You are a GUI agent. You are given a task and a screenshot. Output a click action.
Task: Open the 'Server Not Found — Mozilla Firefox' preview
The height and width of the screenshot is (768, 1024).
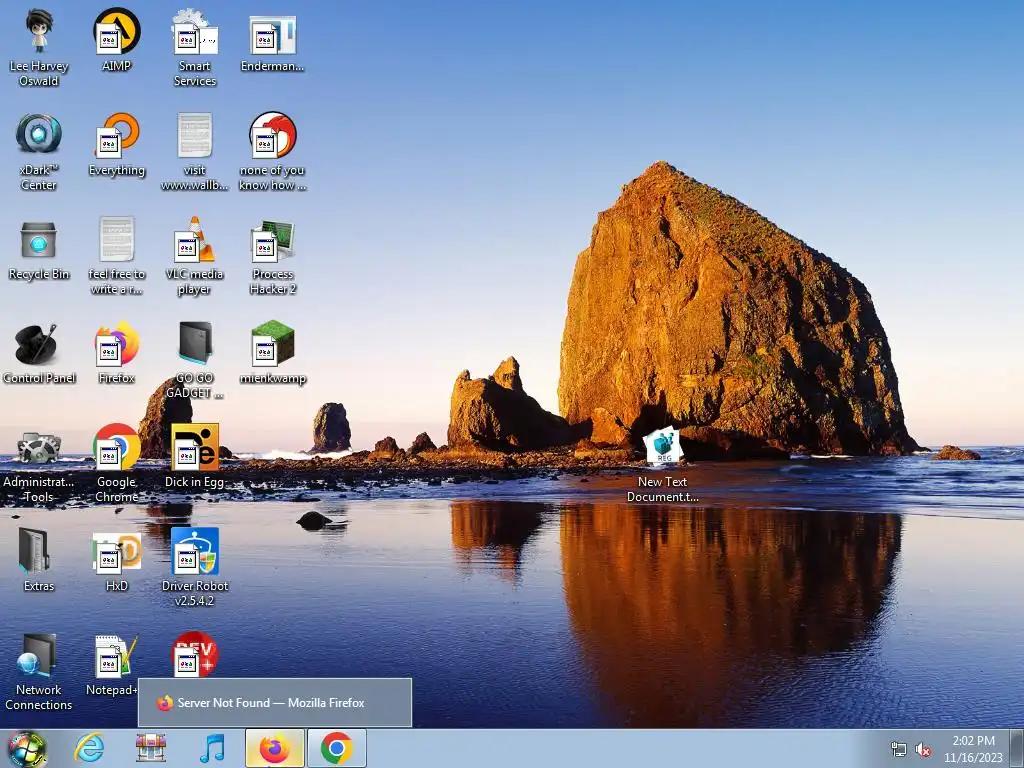coord(275,703)
